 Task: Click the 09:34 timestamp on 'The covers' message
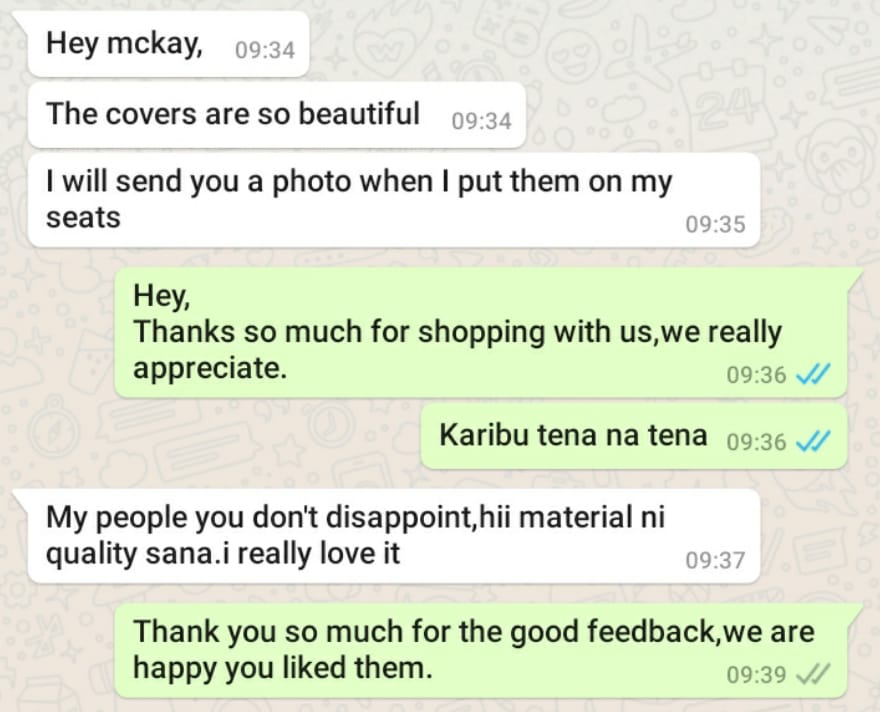[x=482, y=121]
